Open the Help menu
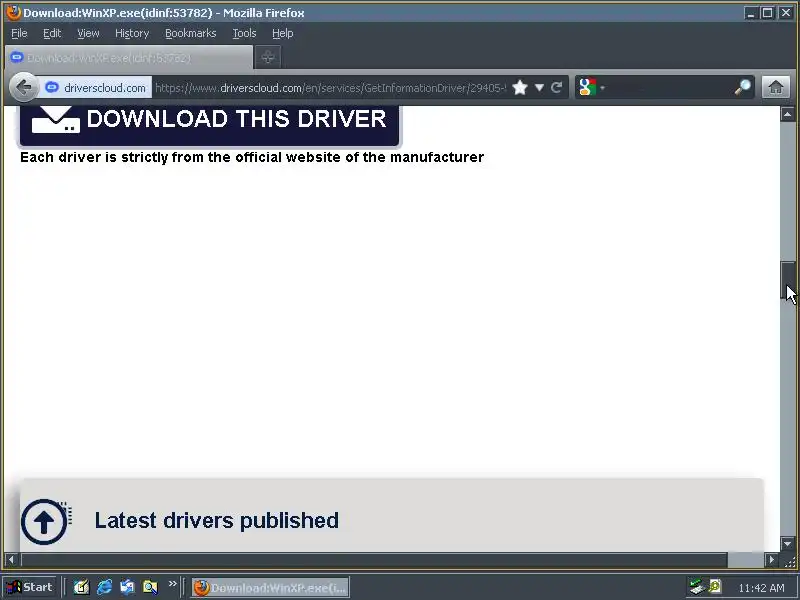Viewport: 800px width, 600px height. pyautogui.click(x=282, y=33)
